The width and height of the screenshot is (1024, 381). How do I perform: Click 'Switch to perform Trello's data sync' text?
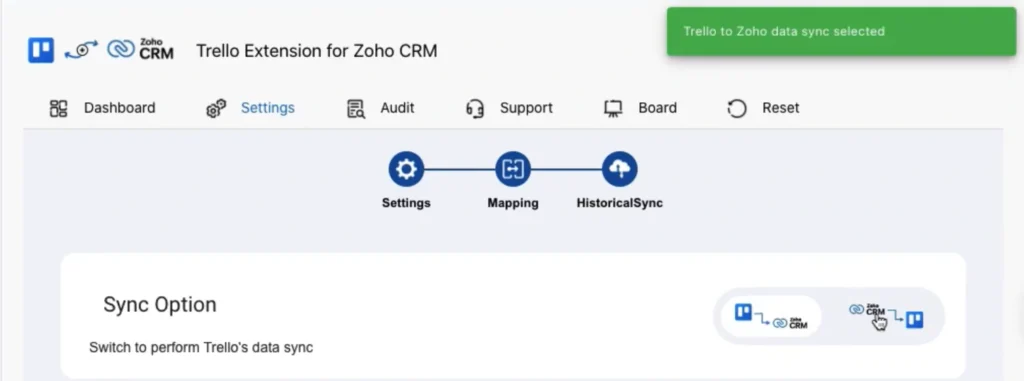point(201,348)
